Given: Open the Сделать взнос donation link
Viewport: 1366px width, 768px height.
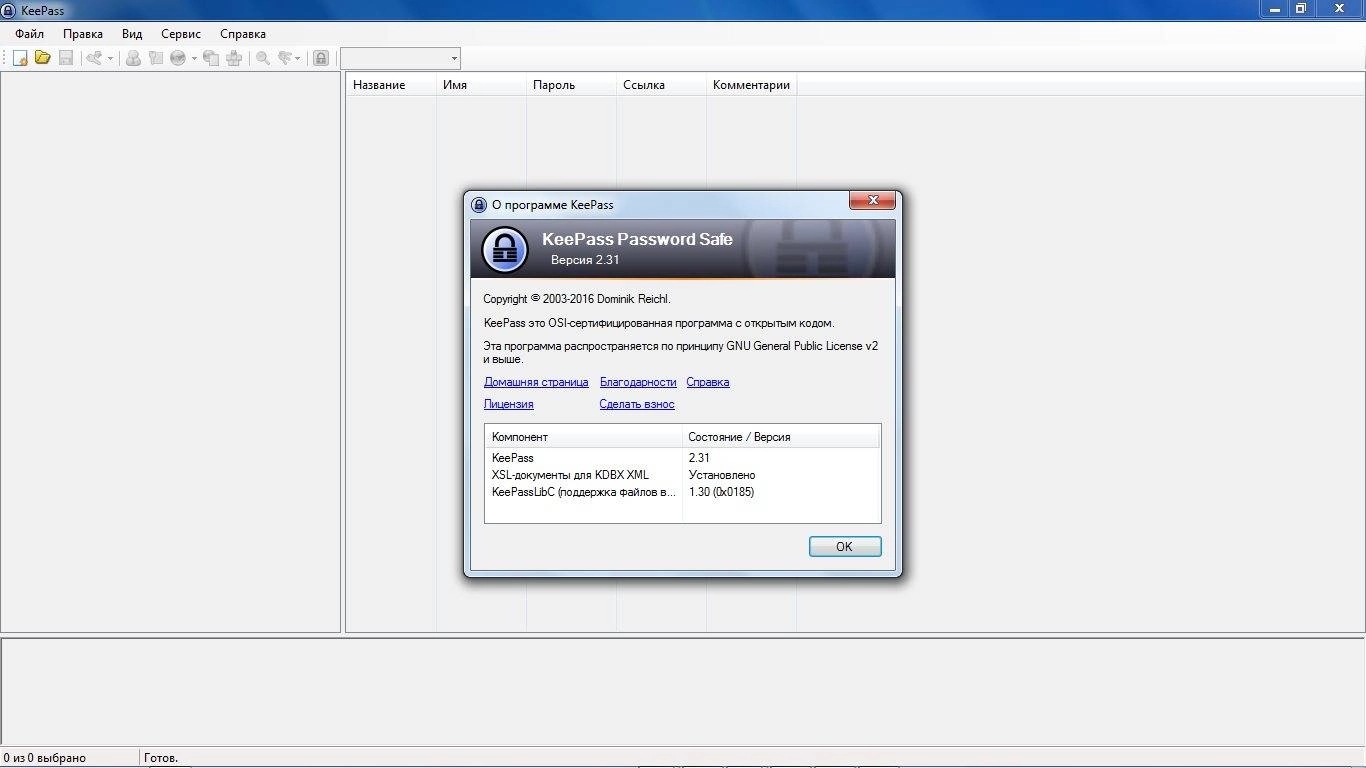Looking at the screenshot, I should [x=637, y=404].
